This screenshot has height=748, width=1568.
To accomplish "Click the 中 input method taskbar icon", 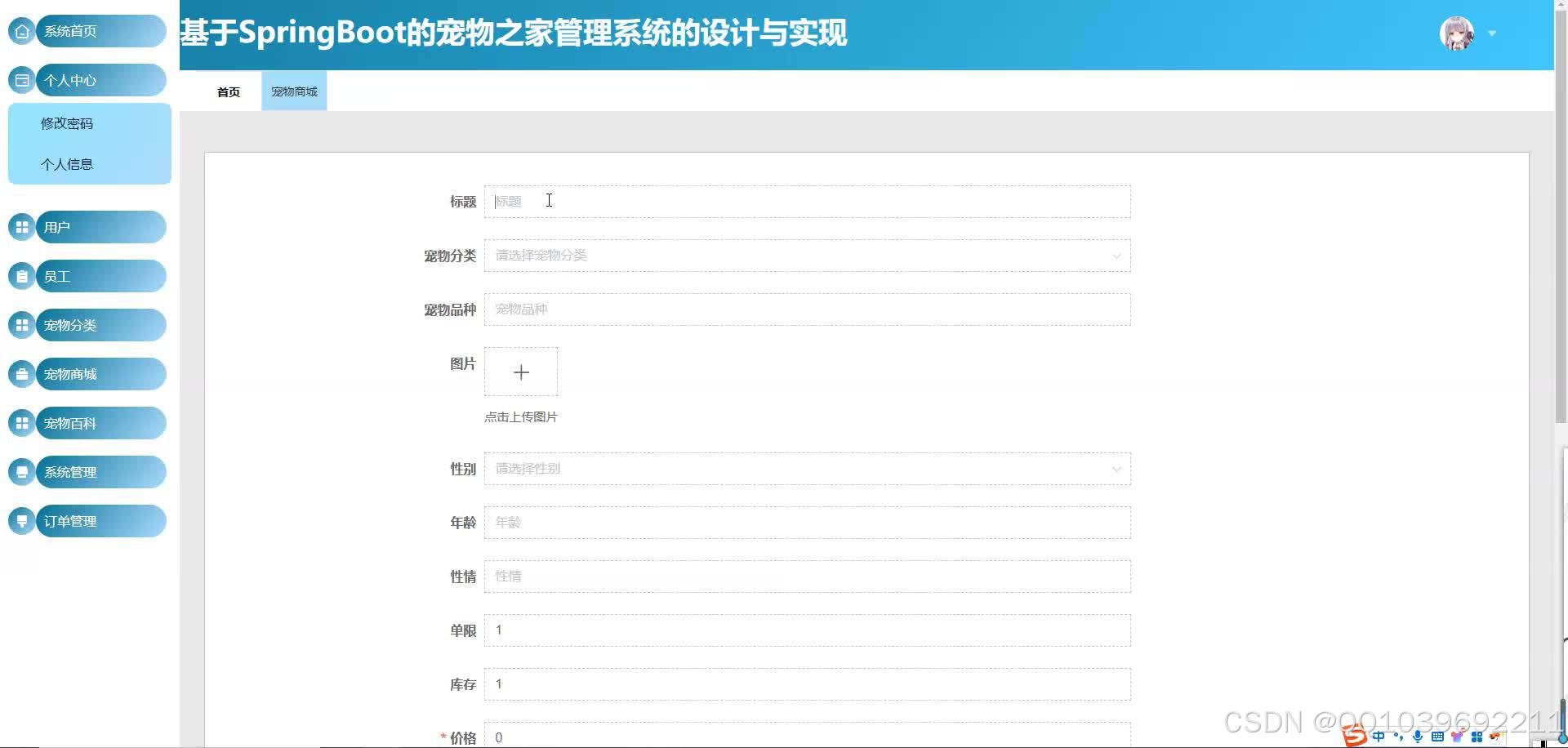I will coord(1379,736).
